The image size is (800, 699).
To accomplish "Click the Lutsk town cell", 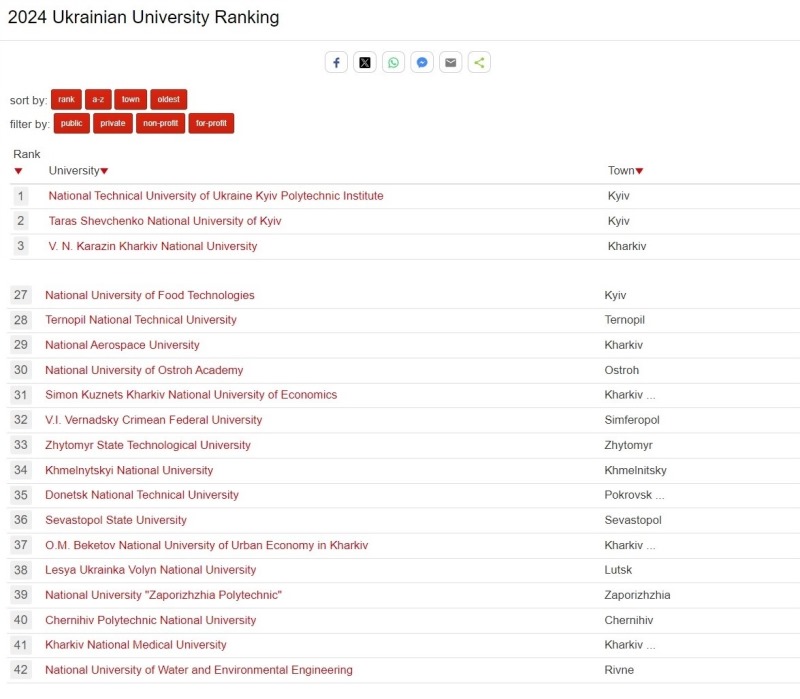I will pos(618,570).
